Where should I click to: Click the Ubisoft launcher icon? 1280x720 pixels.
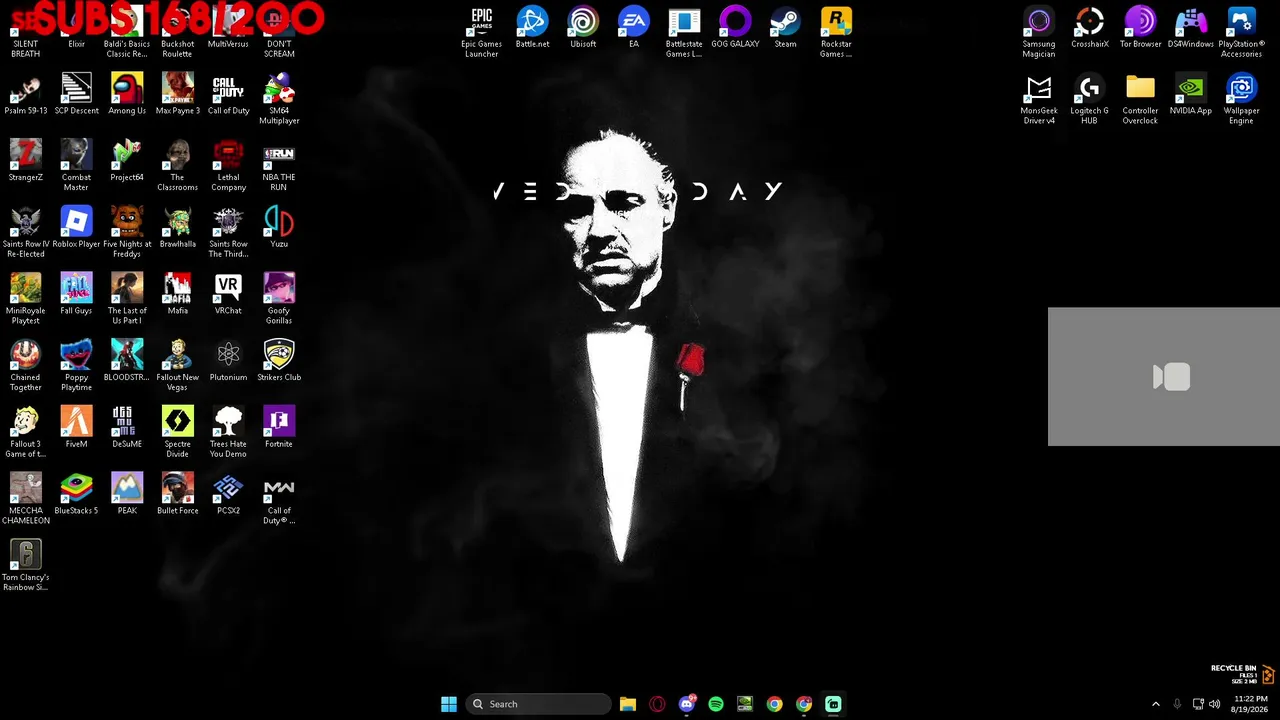[x=583, y=28]
